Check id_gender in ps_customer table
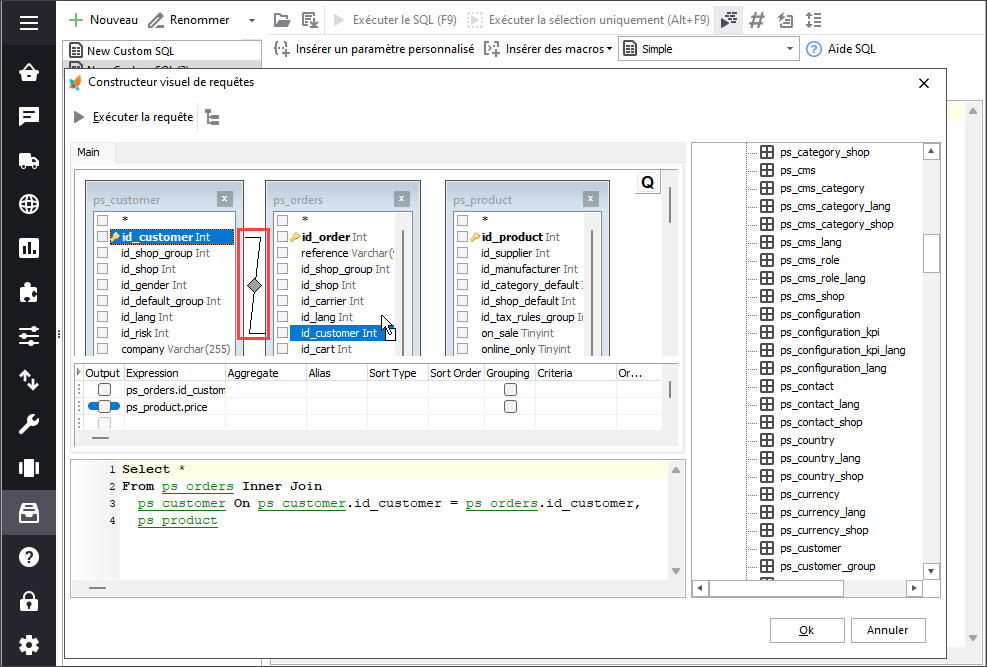This screenshot has height=667, width=987. pyautogui.click(x=103, y=285)
